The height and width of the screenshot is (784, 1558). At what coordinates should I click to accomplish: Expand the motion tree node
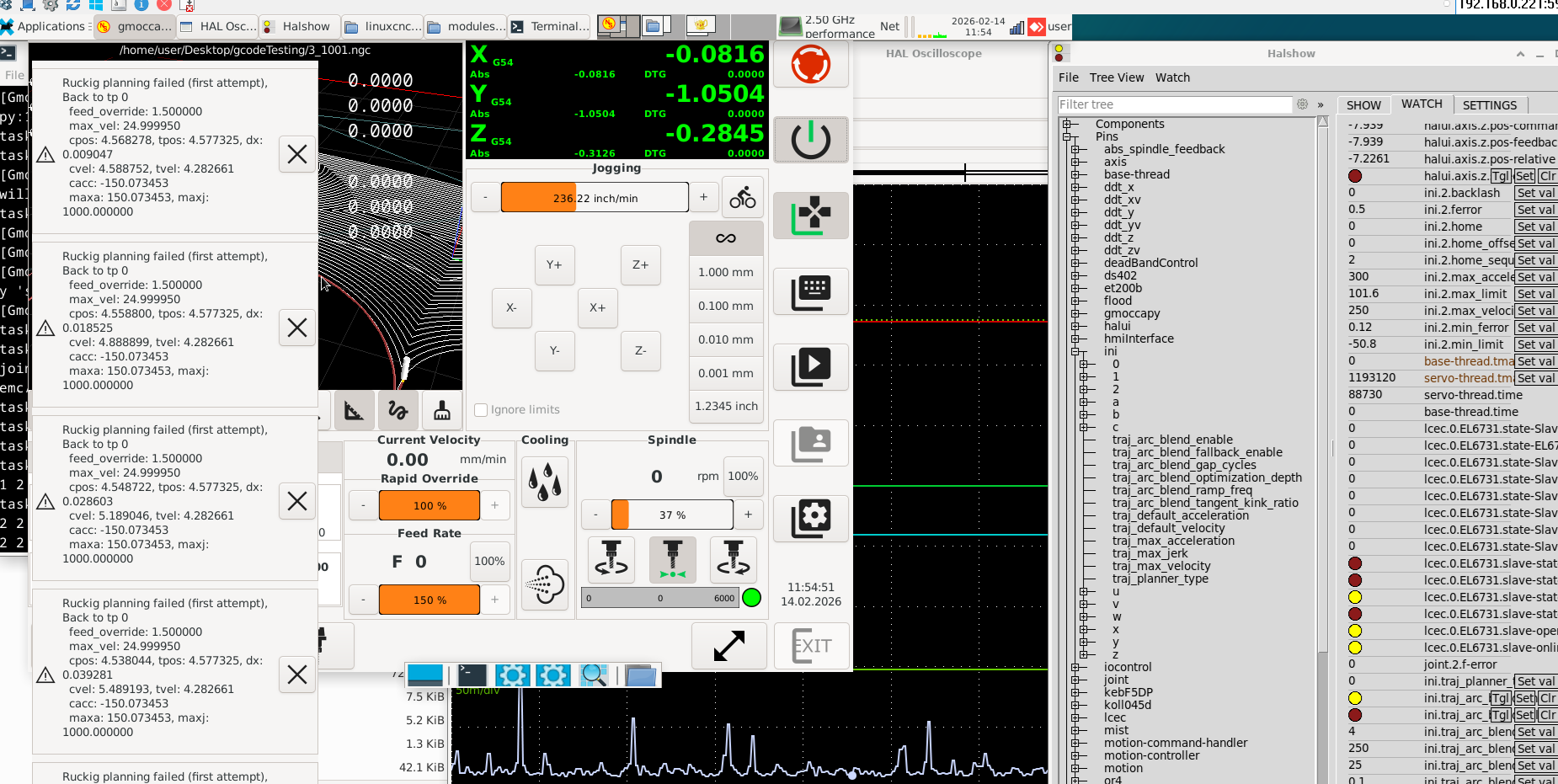click(1075, 768)
